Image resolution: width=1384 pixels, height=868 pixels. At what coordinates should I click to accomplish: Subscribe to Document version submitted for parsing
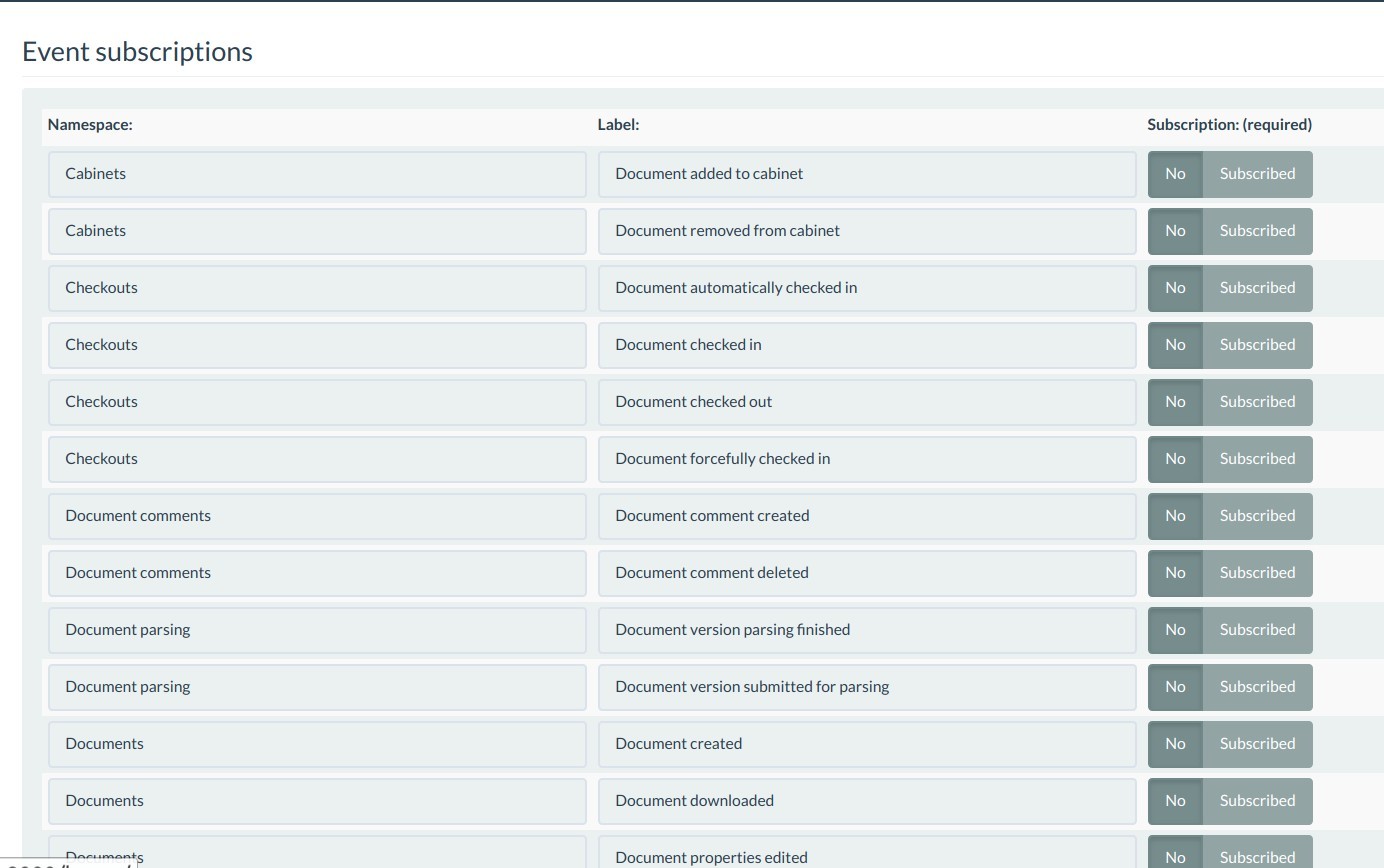(x=1257, y=687)
